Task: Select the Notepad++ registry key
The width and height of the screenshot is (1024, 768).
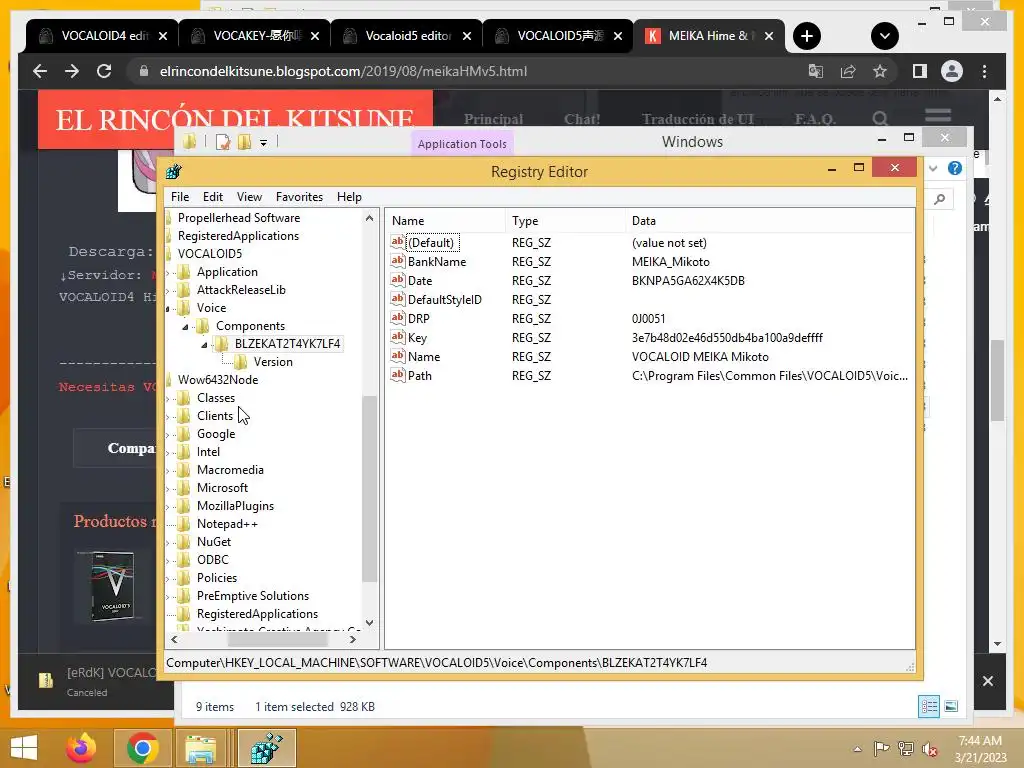Action: coord(227,524)
